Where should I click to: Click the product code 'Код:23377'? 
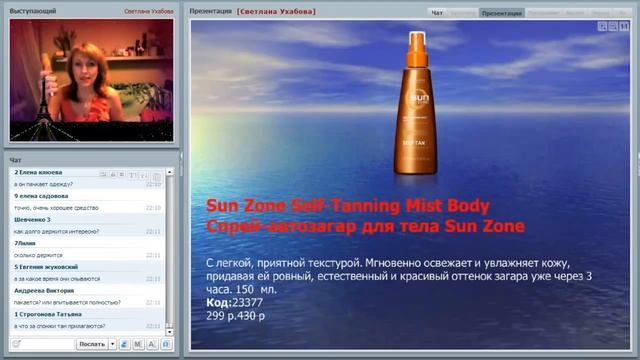click(x=234, y=302)
